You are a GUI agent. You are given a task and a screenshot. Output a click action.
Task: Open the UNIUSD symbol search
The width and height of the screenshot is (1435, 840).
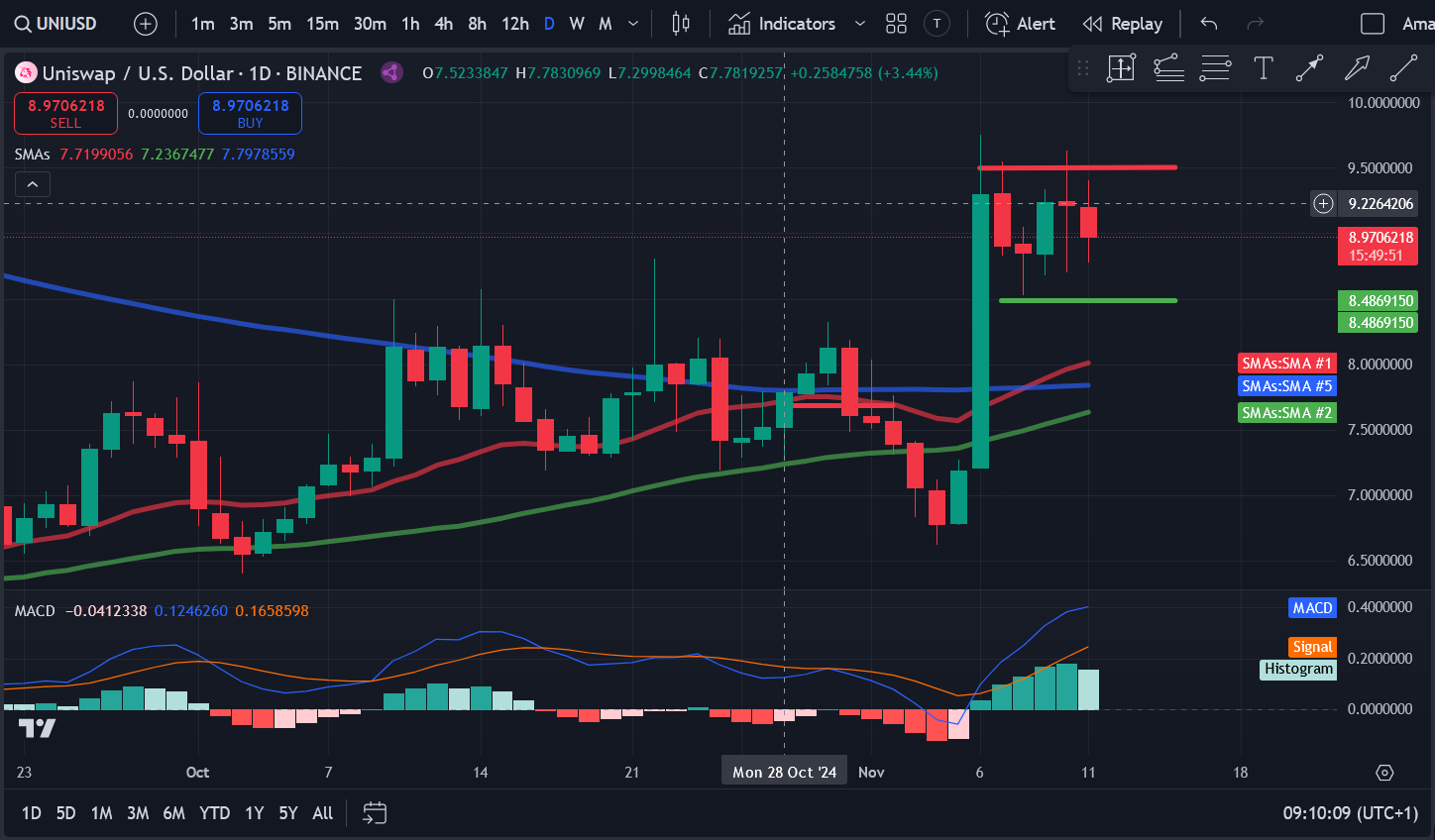point(57,24)
